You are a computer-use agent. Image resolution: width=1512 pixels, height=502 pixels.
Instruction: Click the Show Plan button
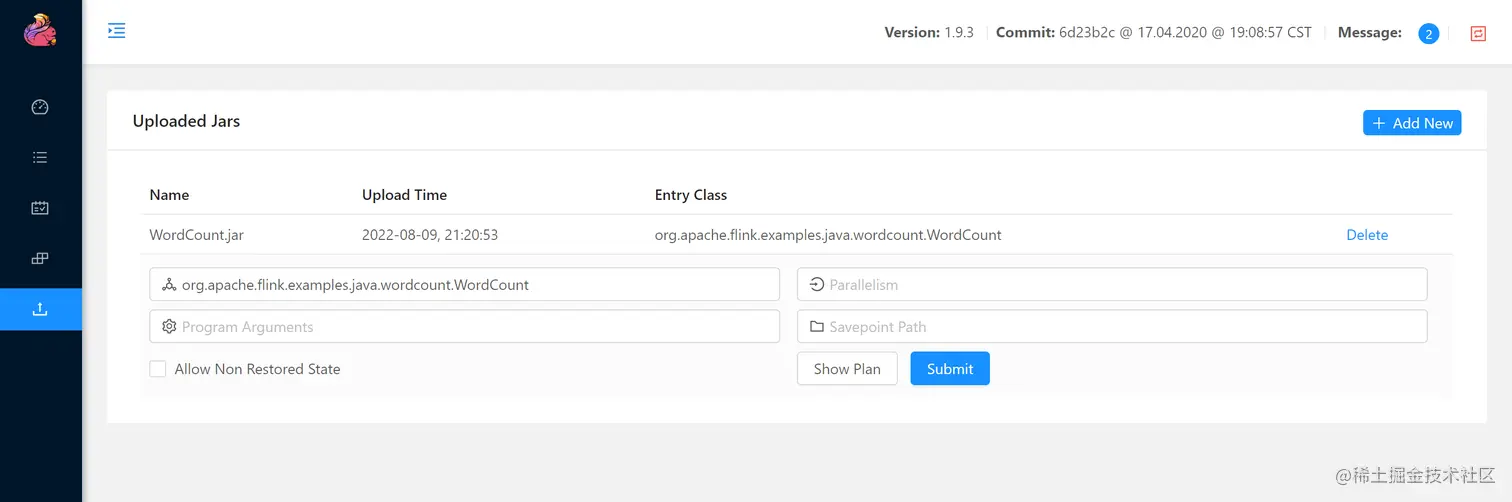tap(846, 369)
